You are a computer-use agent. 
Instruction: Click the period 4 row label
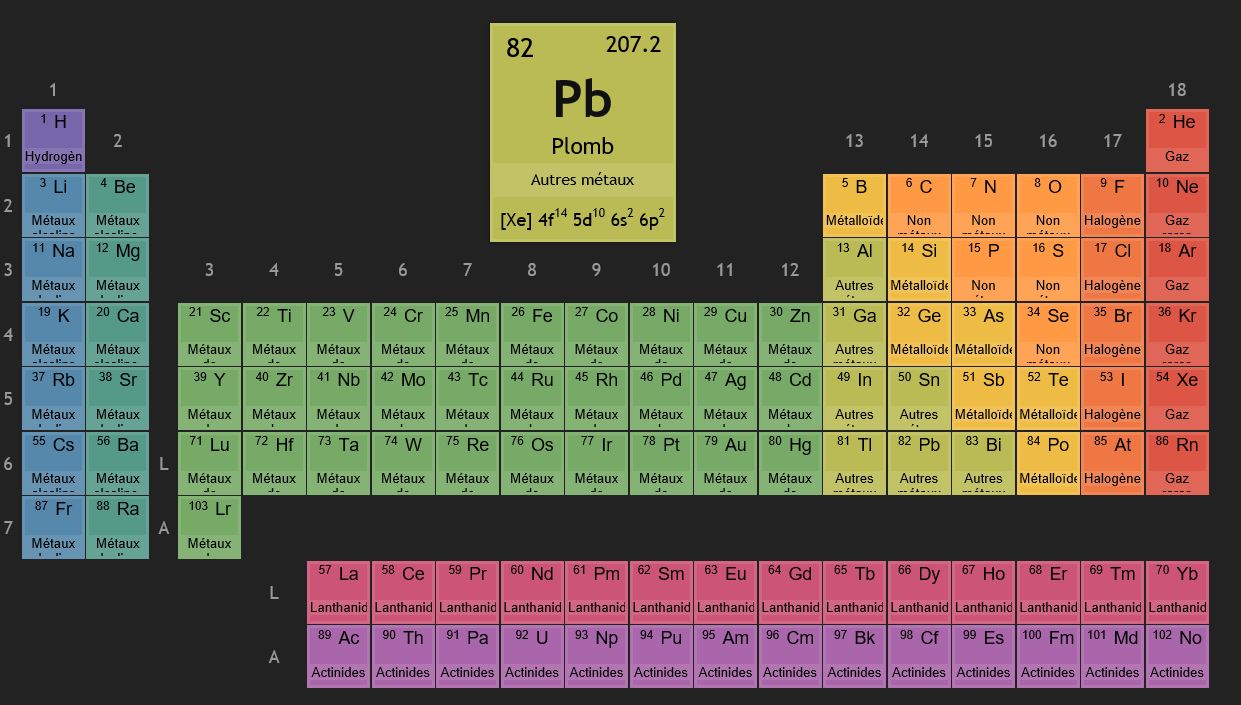click(9, 335)
